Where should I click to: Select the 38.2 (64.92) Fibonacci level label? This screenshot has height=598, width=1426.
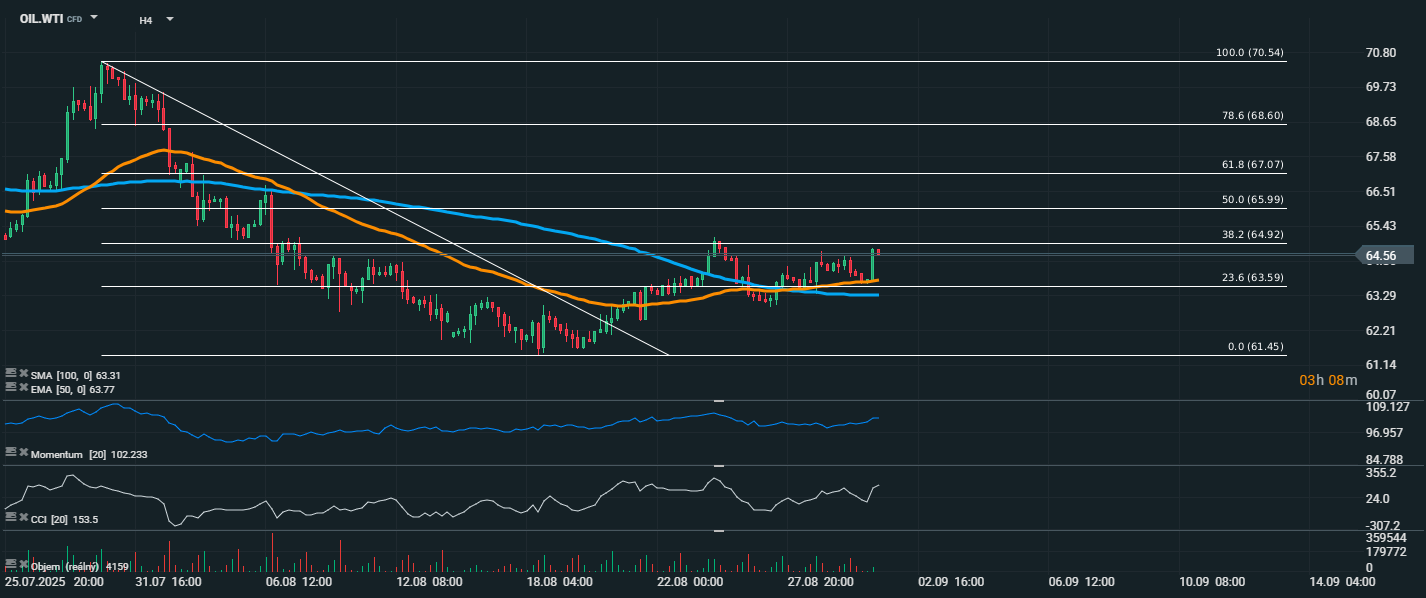coord(1253,236)
